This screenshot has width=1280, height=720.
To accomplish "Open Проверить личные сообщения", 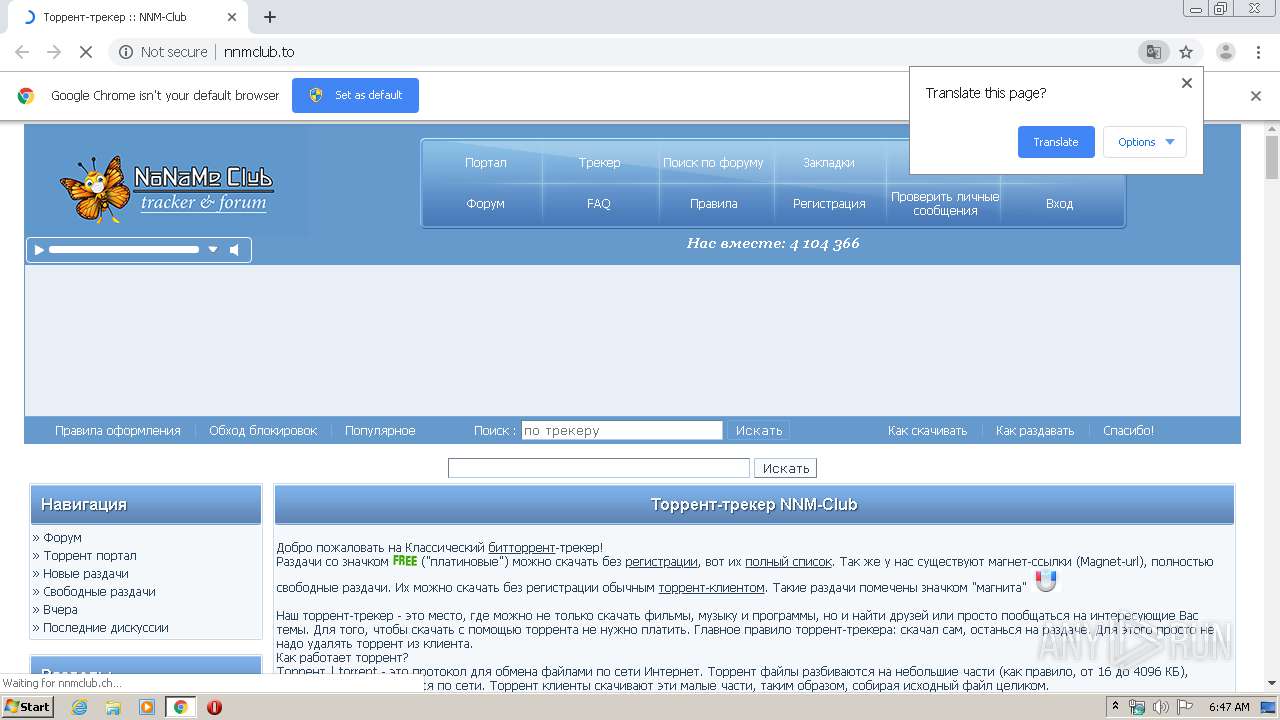I will [945, 204].
